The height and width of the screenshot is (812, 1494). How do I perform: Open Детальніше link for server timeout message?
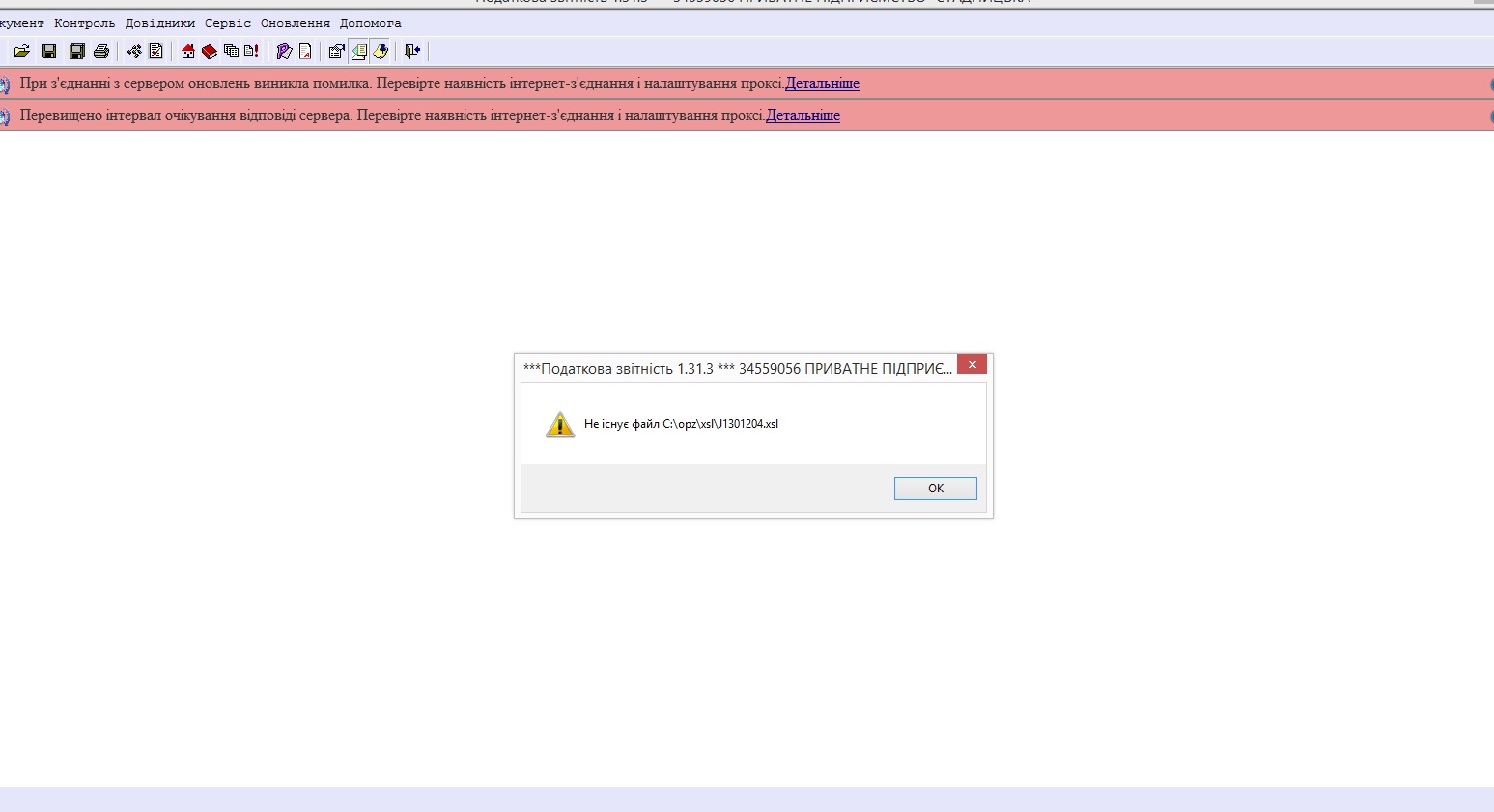tap(803, 115)
